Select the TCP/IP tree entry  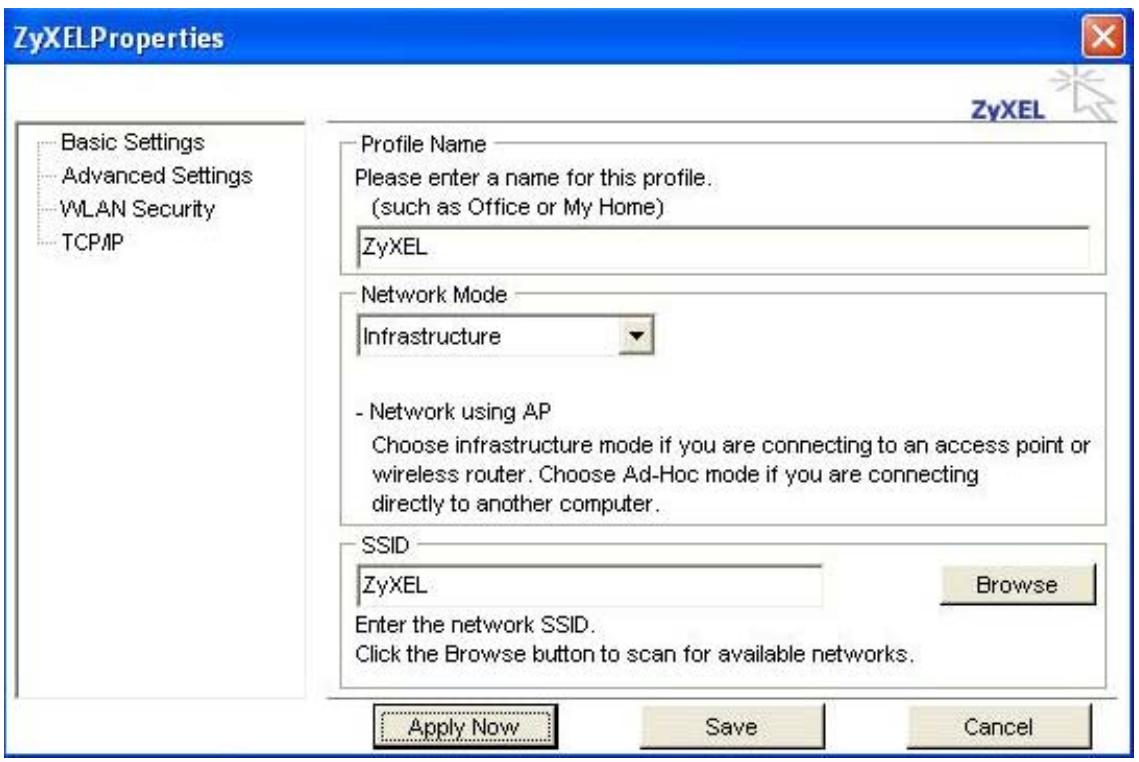pos(92,243)
